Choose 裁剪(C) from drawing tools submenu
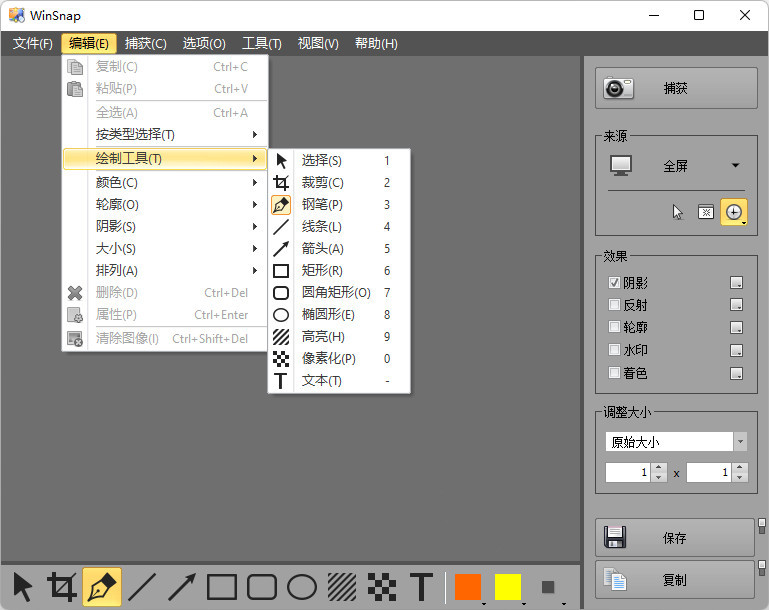 coord(339,182)
